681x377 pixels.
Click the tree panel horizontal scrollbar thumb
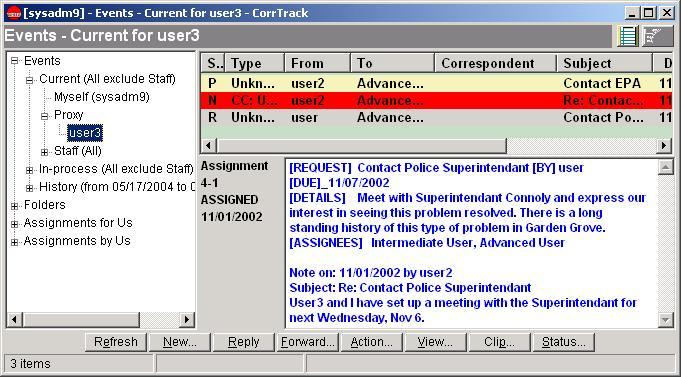[80, 320]
